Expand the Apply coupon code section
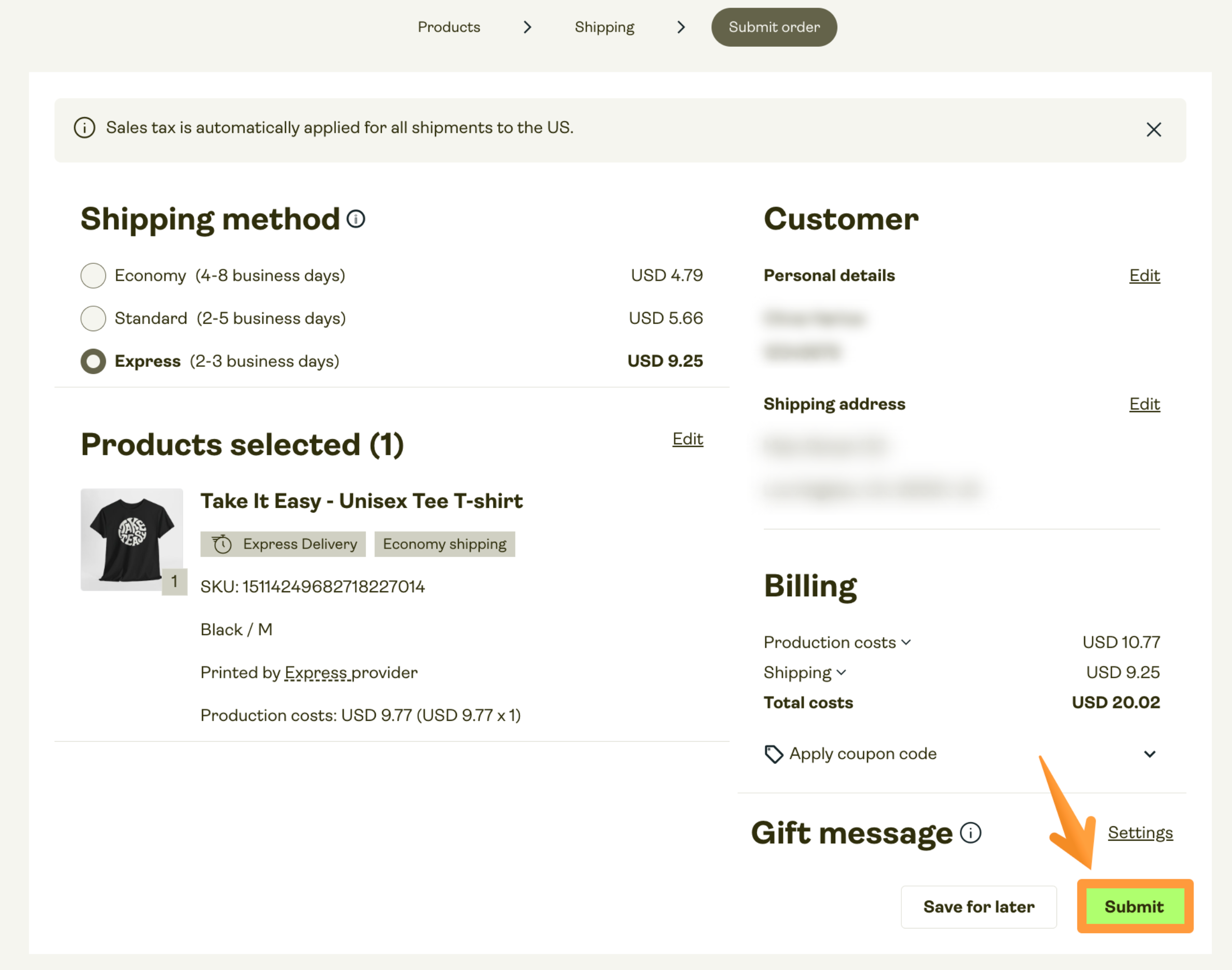The height and width of the screenshot is (970, 1232). point(1149,754)
